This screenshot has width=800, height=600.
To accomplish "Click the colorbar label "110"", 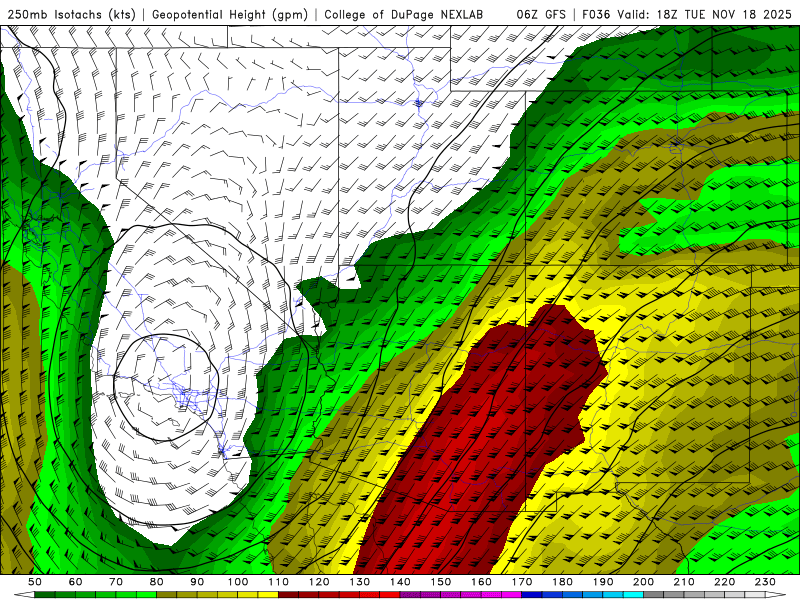I will 279,582.
